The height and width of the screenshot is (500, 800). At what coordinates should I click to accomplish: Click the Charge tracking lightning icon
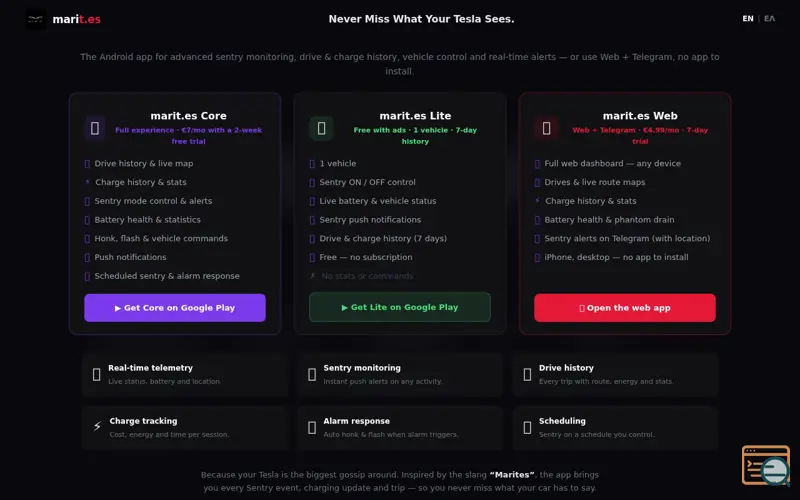[97, 426]
